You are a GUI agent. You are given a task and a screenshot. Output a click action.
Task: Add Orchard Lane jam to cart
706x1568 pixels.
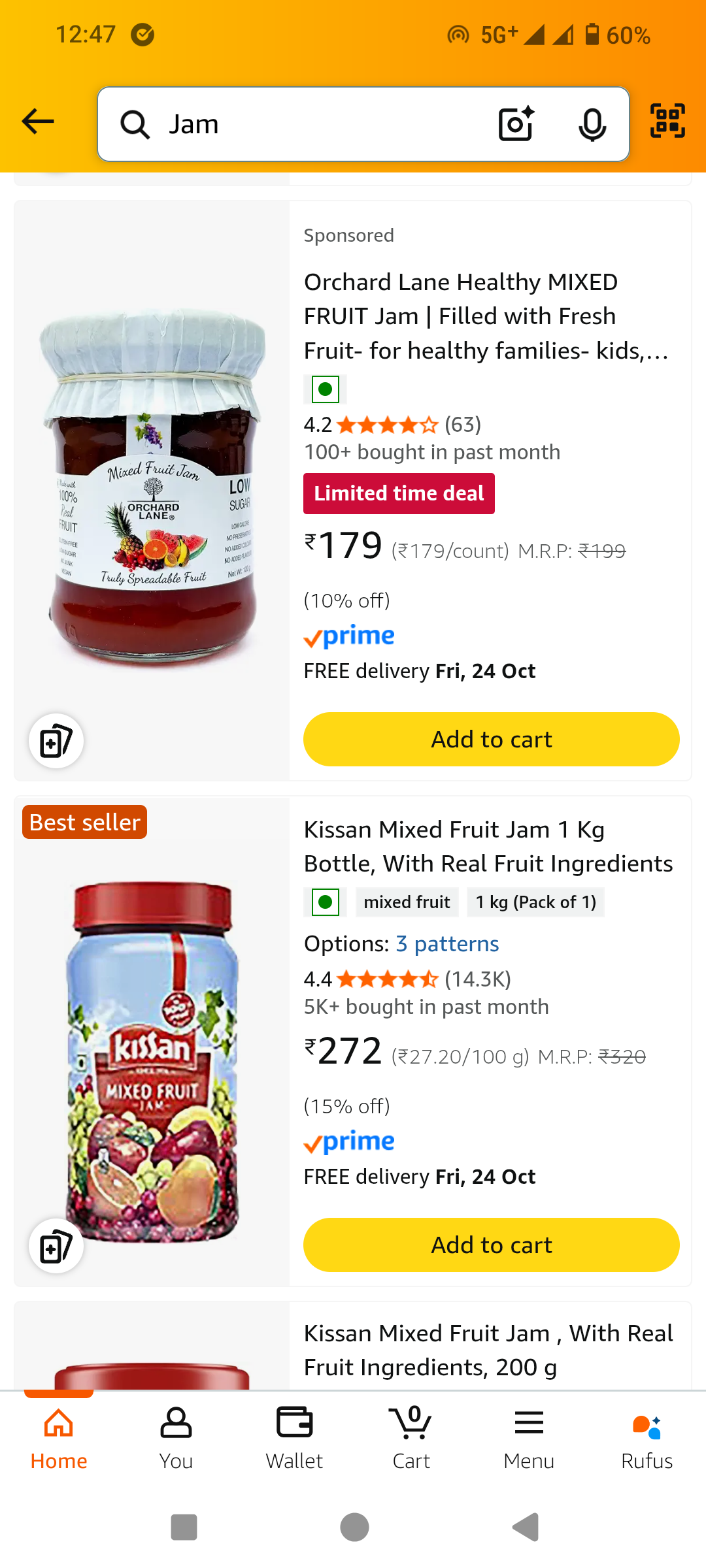(x=491, y=740)
